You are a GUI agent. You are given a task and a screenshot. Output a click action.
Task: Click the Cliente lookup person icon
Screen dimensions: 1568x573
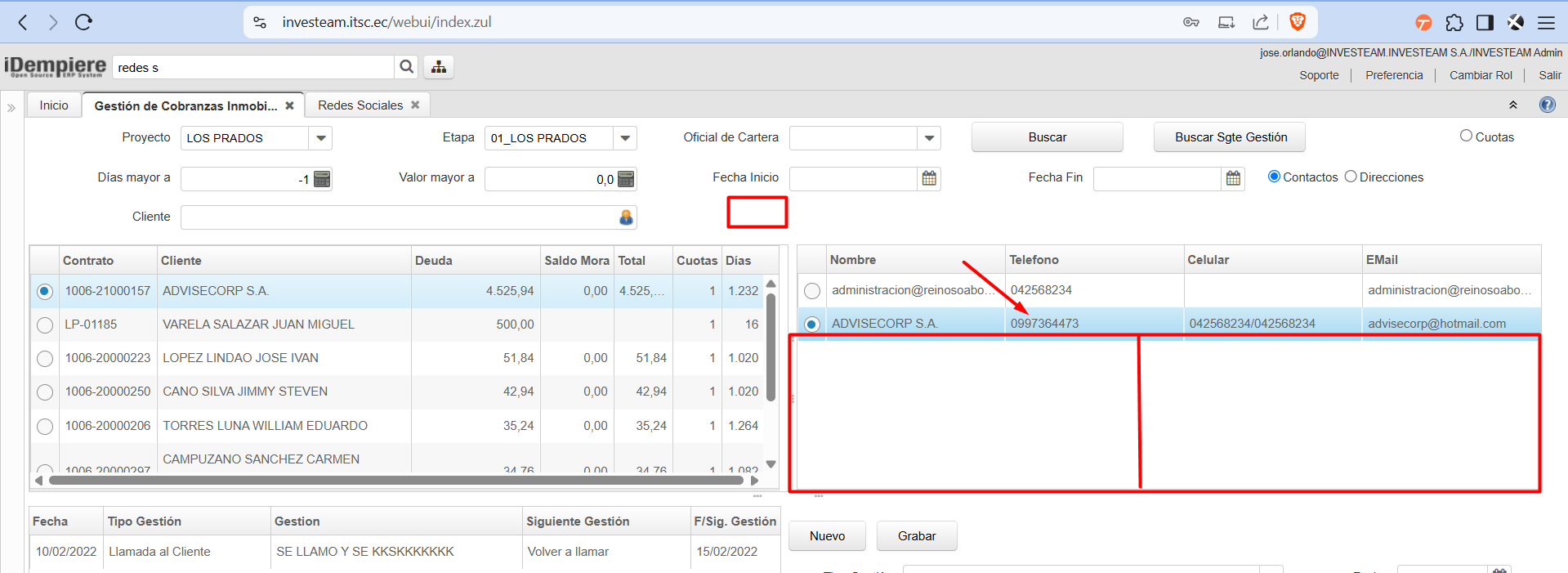pyautogui.click(x=626, y=217)
